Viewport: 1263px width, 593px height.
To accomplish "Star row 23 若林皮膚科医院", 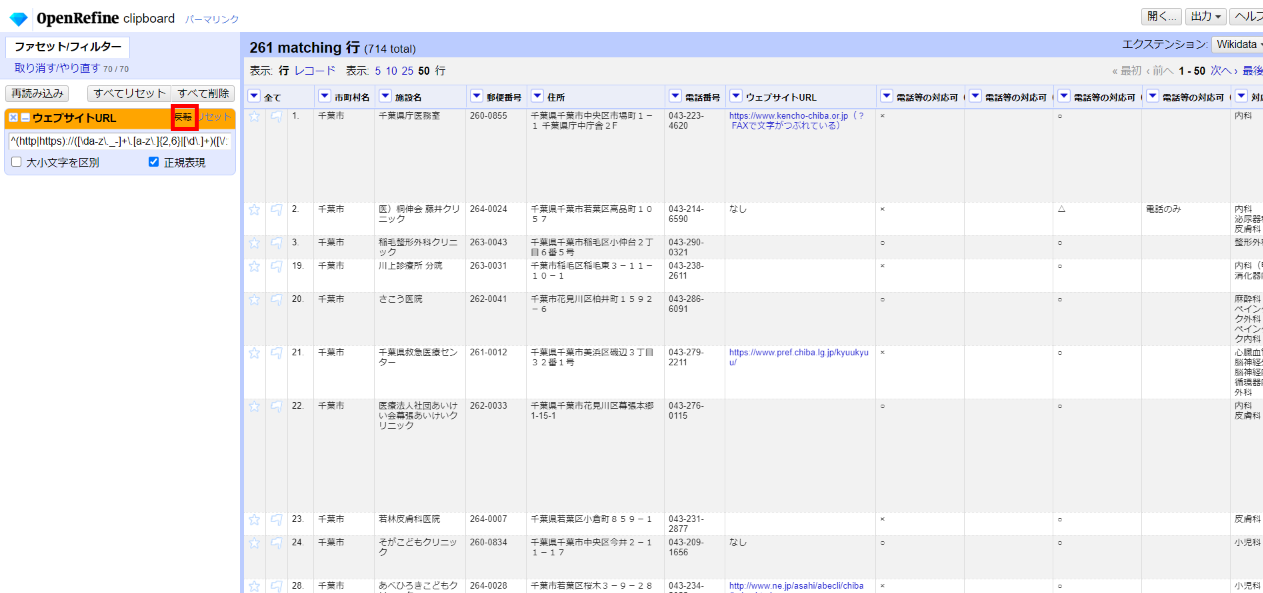I will click(x=254, y=520).
